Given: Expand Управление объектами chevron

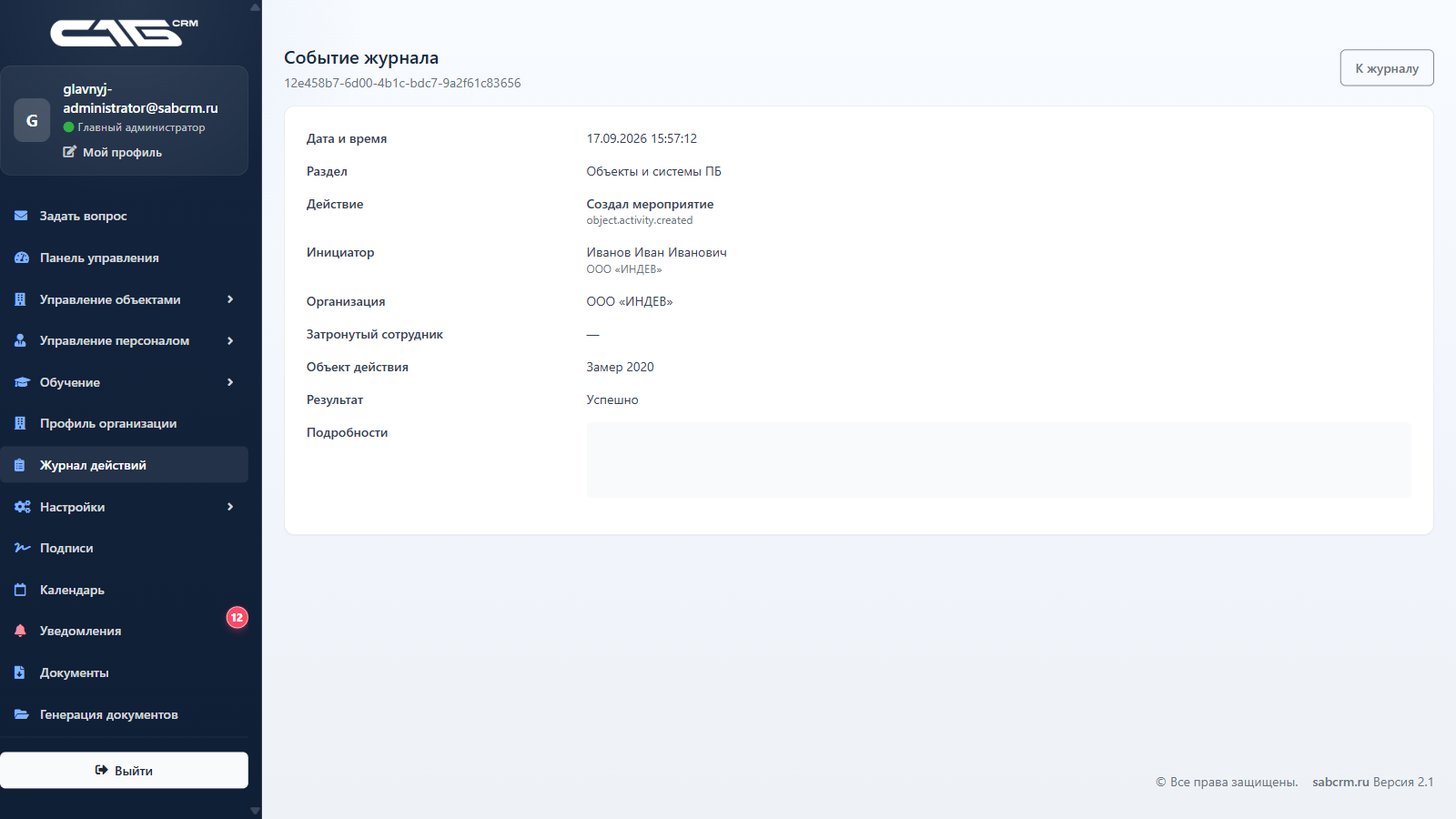Looking at the screenshot, I should click(x=230, y=299).
